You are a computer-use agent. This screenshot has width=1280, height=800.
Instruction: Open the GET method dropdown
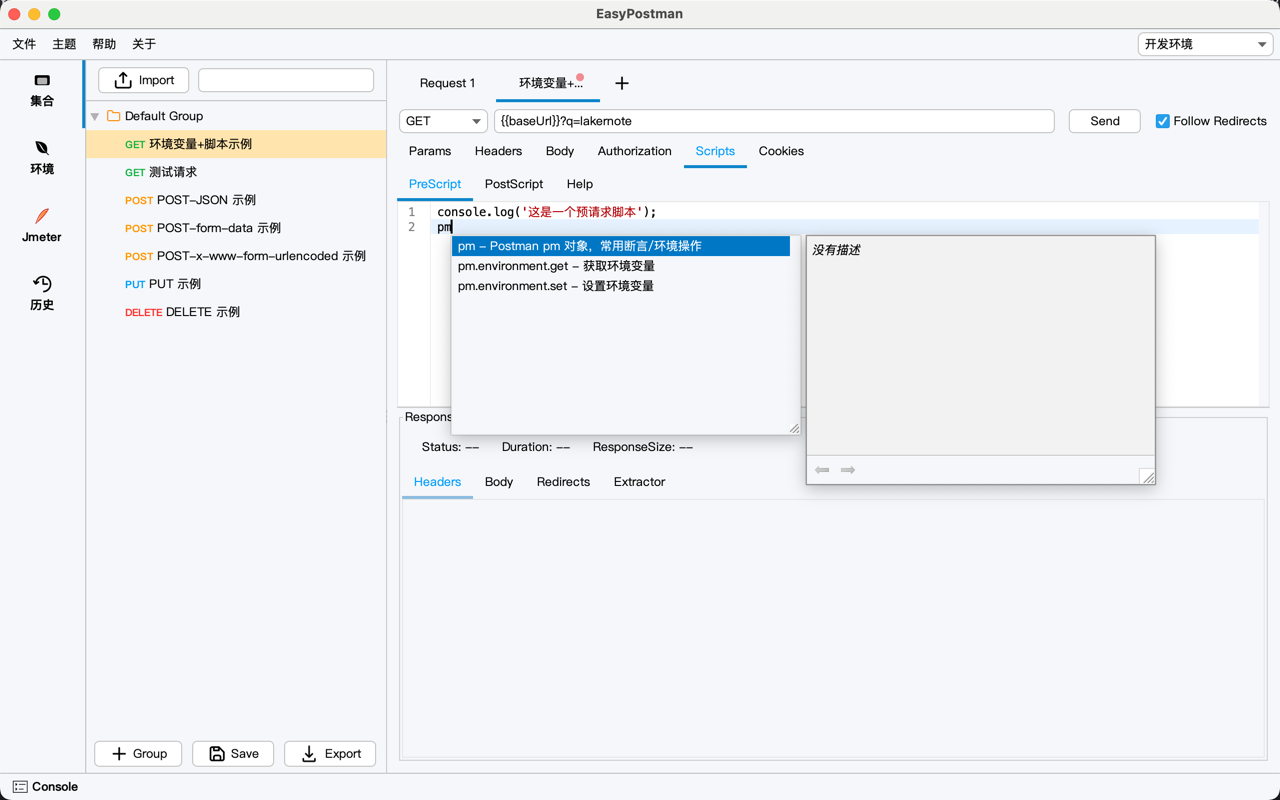click(443, 121)
